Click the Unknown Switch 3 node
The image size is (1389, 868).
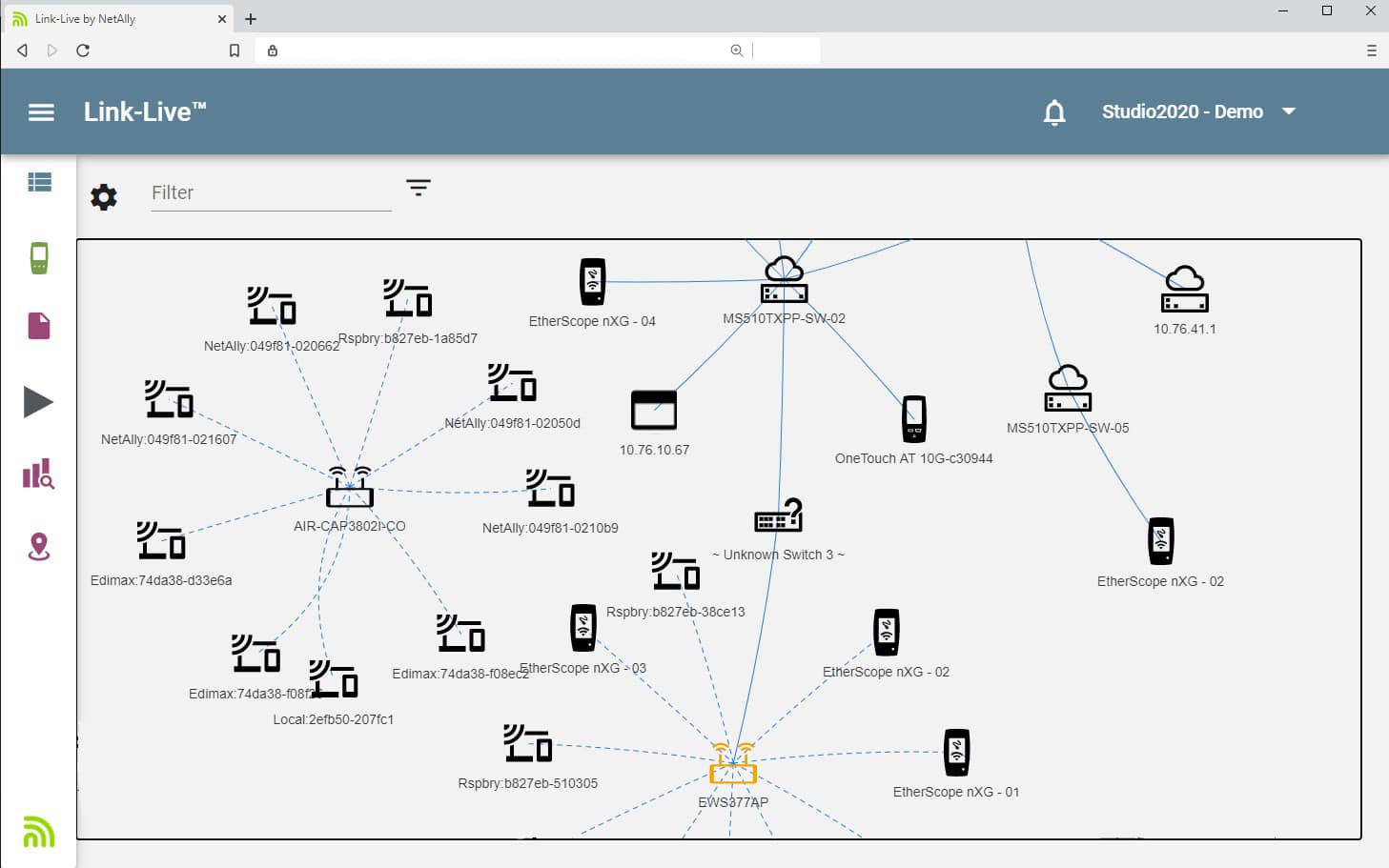point(778,516)
